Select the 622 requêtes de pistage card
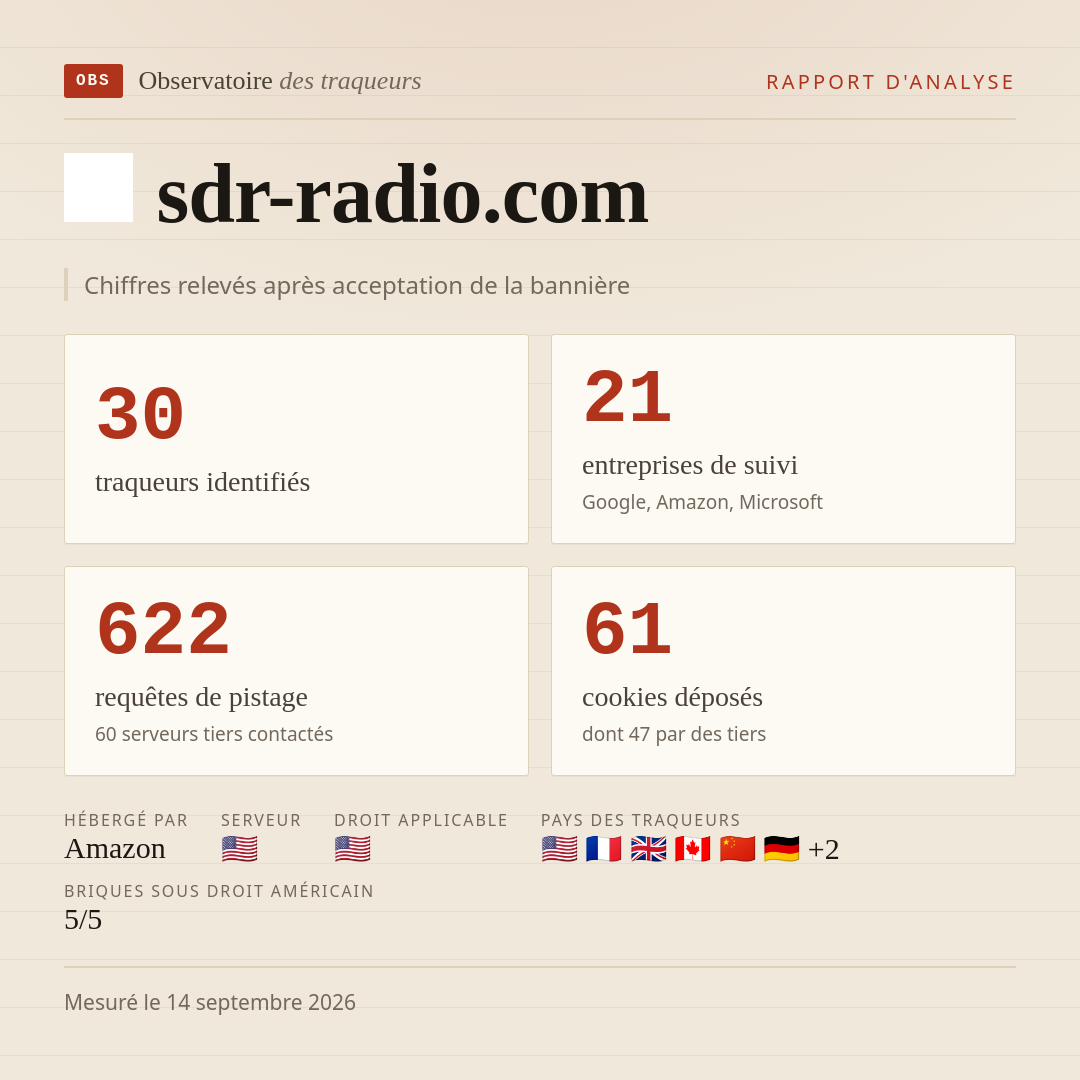This screenshot has height=1080, width=1080. click(x=296, y=671)
